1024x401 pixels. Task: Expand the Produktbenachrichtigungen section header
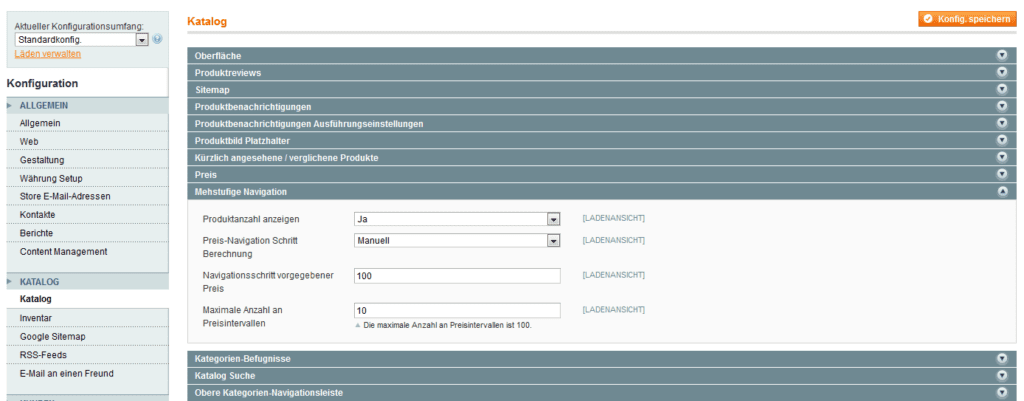coord(600,107)
